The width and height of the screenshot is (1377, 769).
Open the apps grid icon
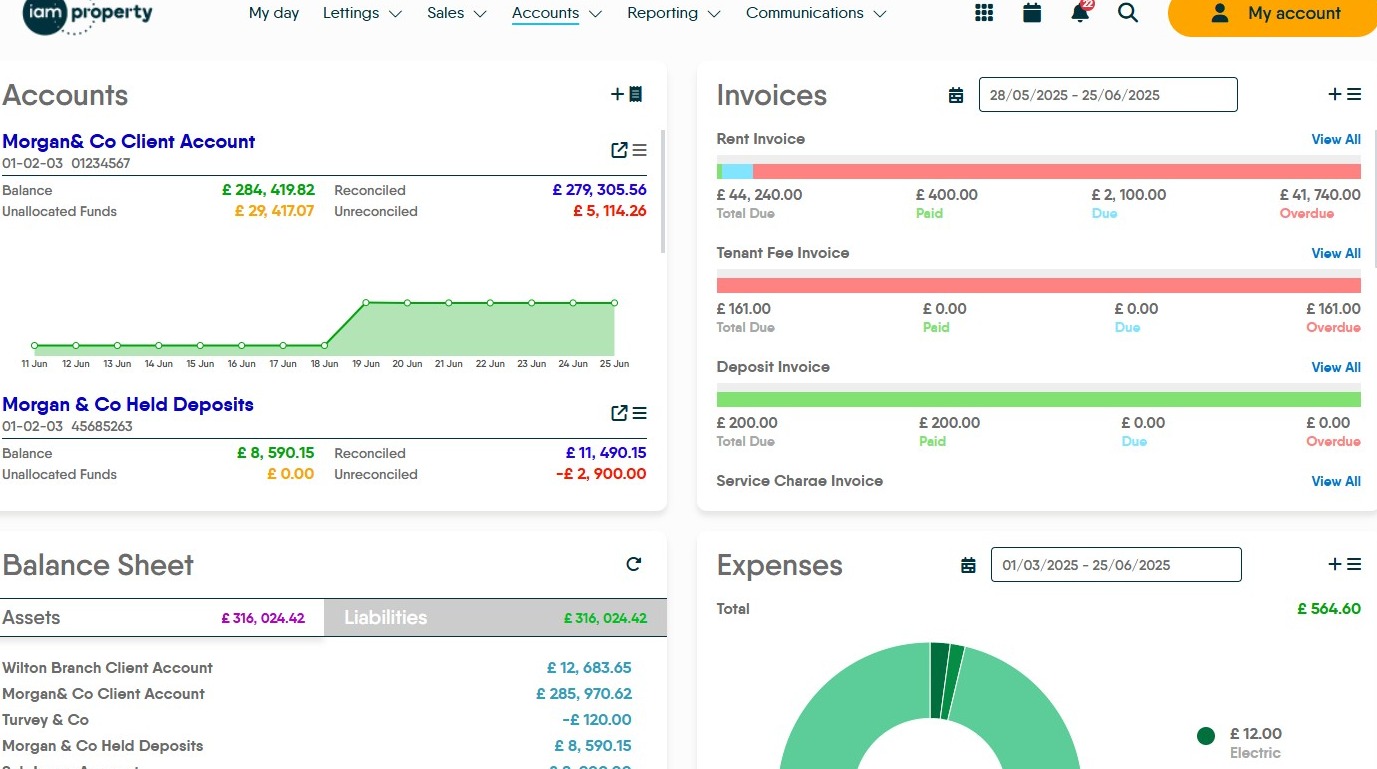pyautogui.click(x=984, y=13)
